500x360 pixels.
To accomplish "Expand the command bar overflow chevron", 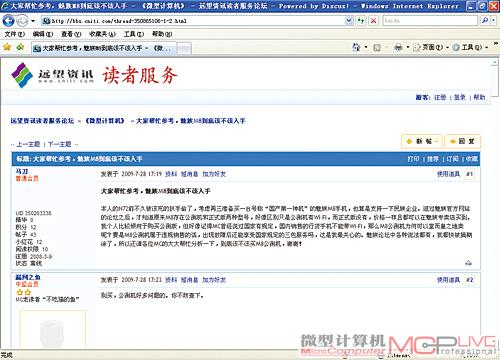I will point(496,44).
